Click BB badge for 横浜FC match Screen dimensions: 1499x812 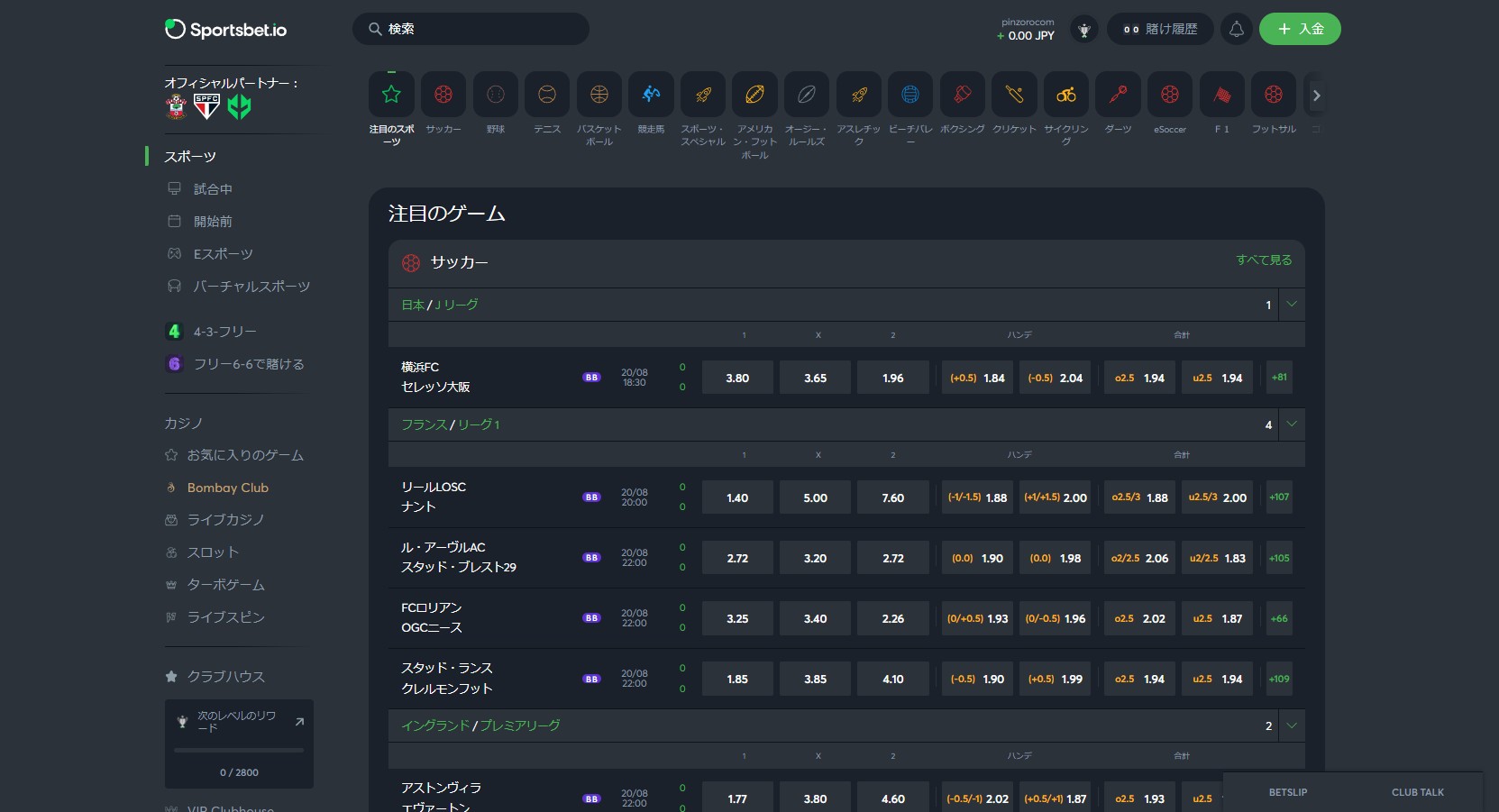[591, 378]
